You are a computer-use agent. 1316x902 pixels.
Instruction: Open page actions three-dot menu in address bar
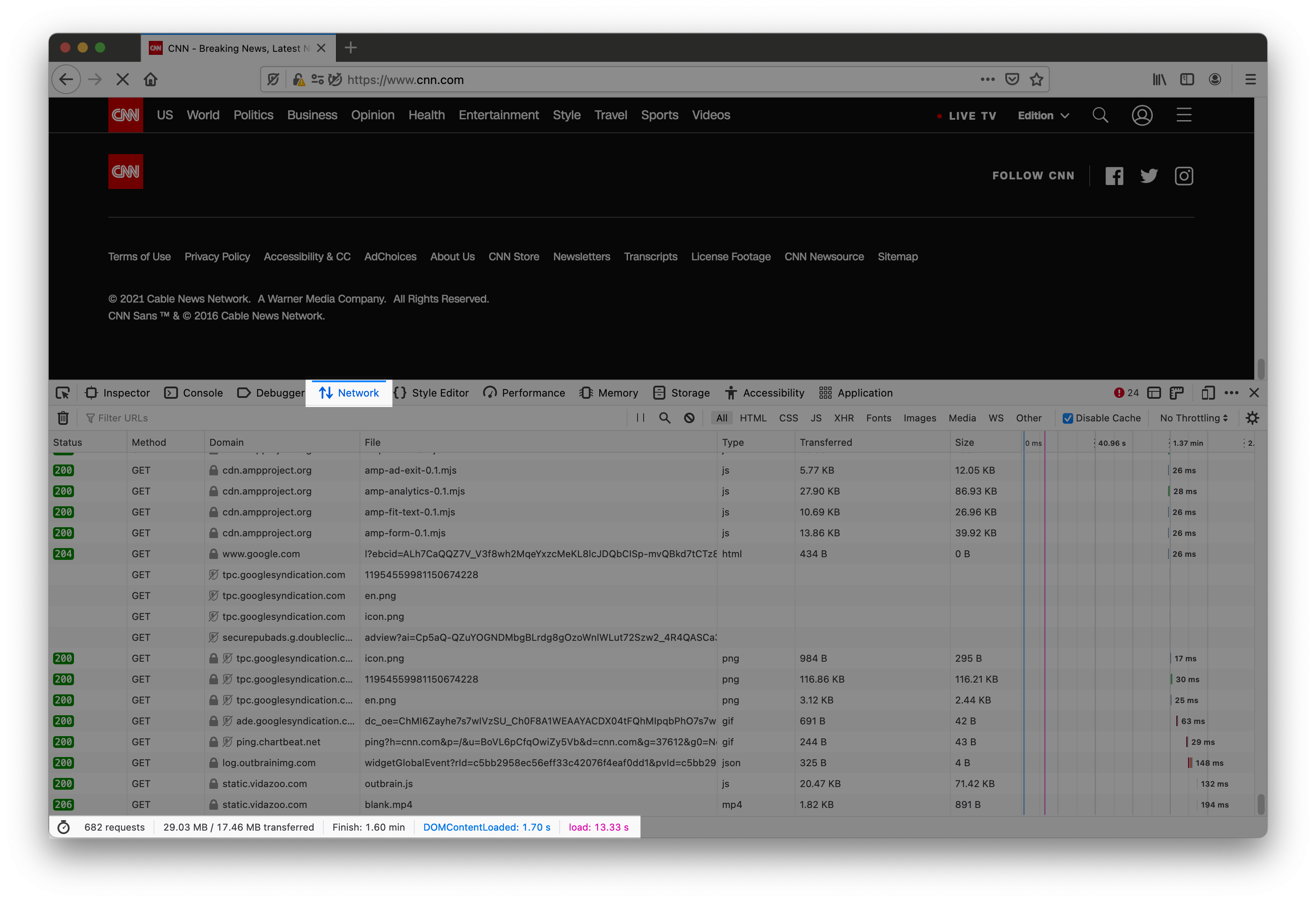pos(987,80)
